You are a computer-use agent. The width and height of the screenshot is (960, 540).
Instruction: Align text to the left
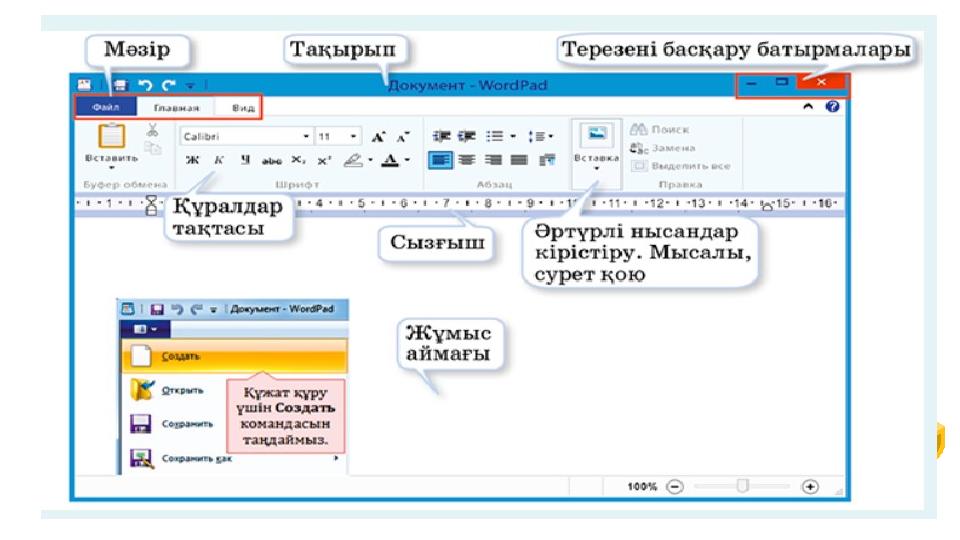coord(440,160)
